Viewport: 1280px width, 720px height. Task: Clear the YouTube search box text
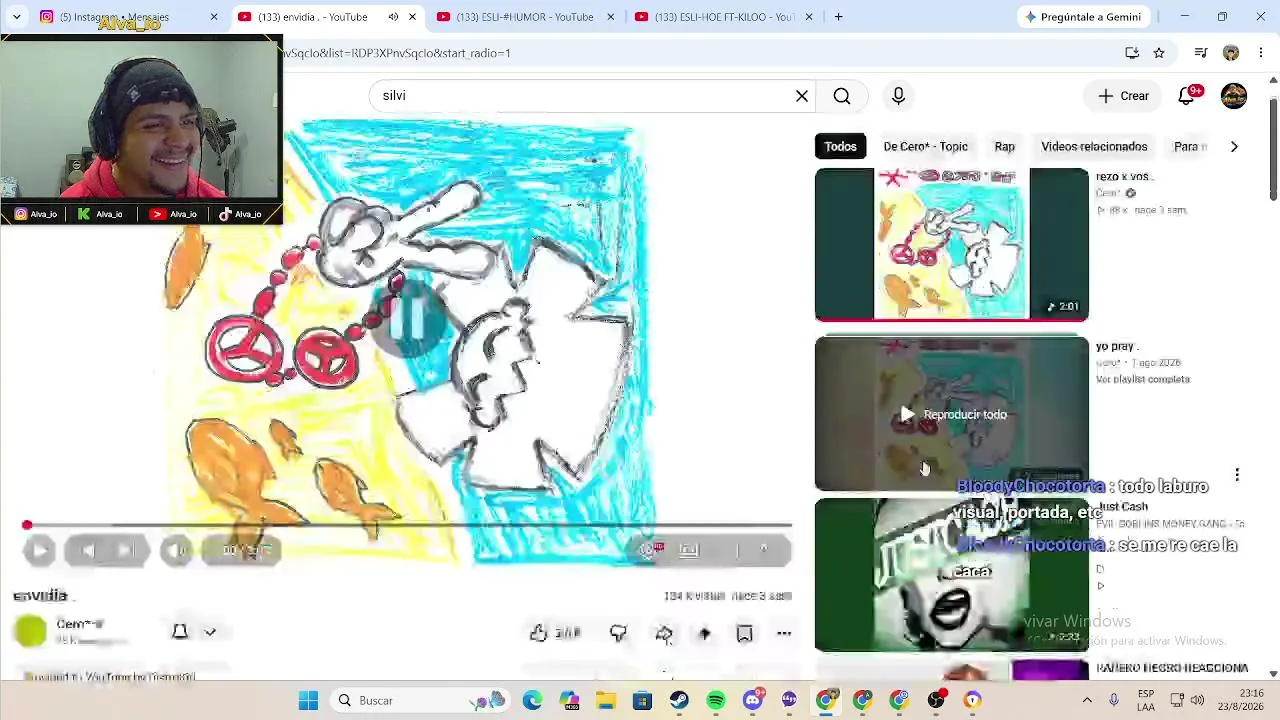click(x=802, y=96)
